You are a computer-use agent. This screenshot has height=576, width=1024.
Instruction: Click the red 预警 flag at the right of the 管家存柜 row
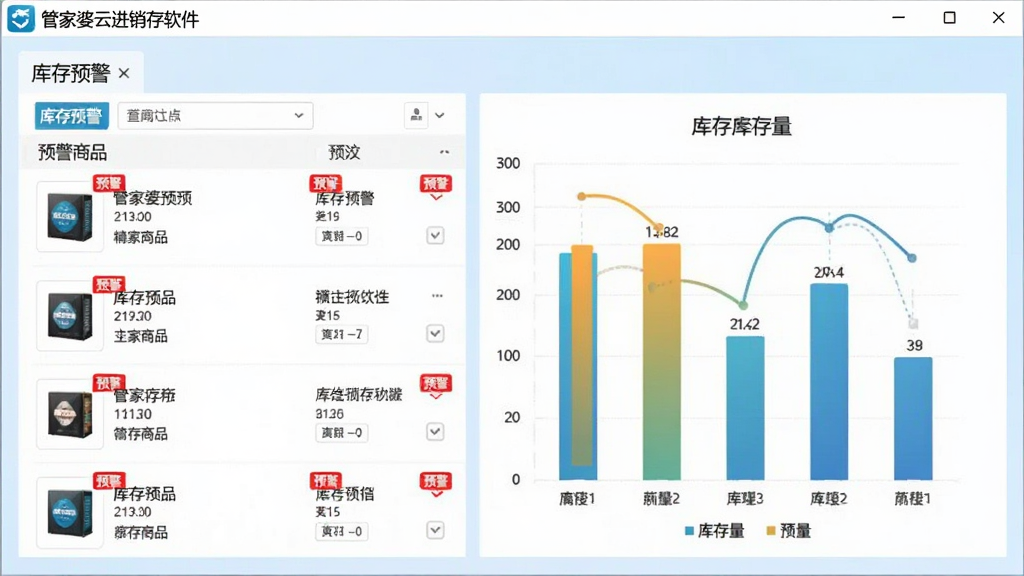(436, 385)
